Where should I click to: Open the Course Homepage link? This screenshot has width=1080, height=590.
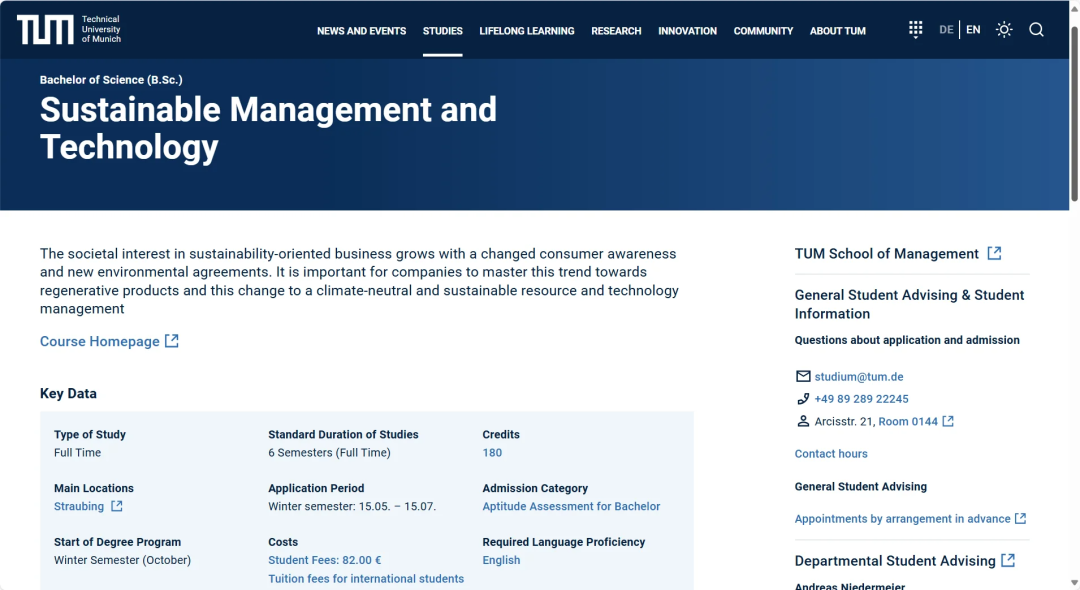pyautogui.click(x=100, y=341)
